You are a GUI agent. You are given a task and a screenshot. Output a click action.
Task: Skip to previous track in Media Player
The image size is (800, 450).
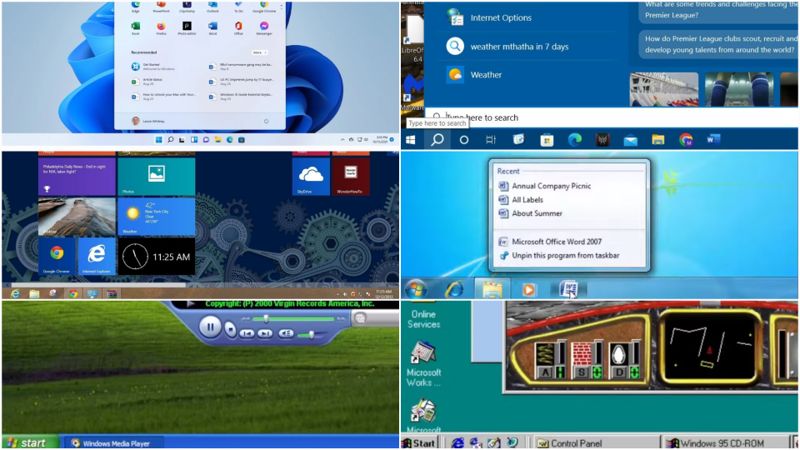click(247, 333)
